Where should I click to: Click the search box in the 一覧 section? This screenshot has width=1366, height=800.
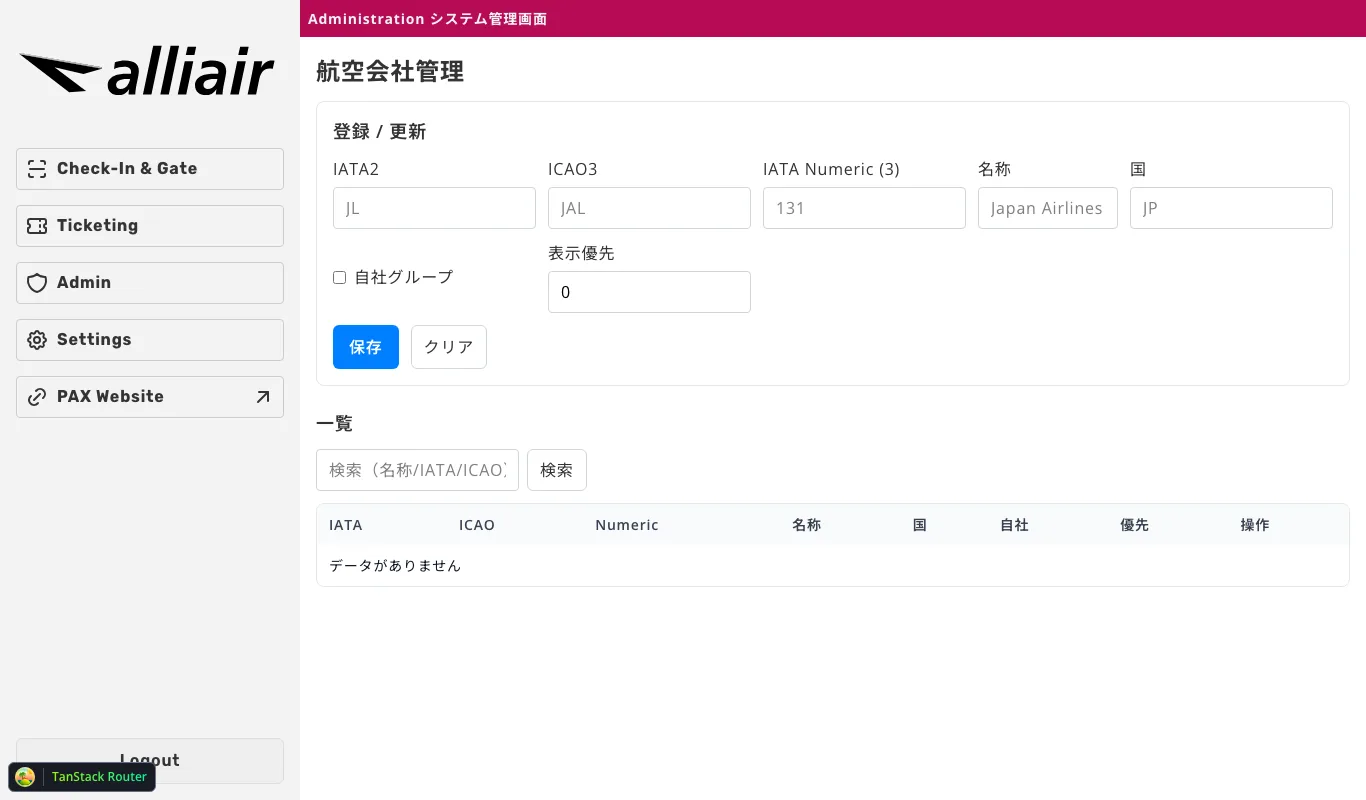(x=417, y=470)
